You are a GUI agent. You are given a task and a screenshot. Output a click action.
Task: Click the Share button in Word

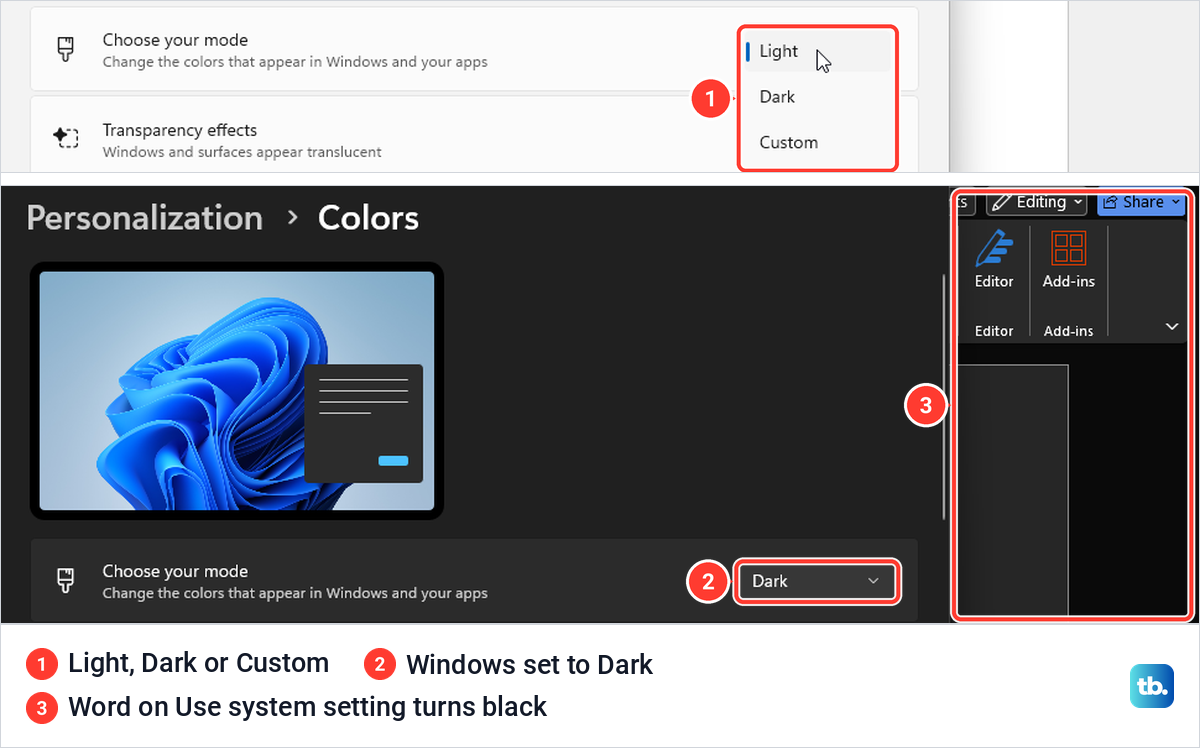[1141, 202]
